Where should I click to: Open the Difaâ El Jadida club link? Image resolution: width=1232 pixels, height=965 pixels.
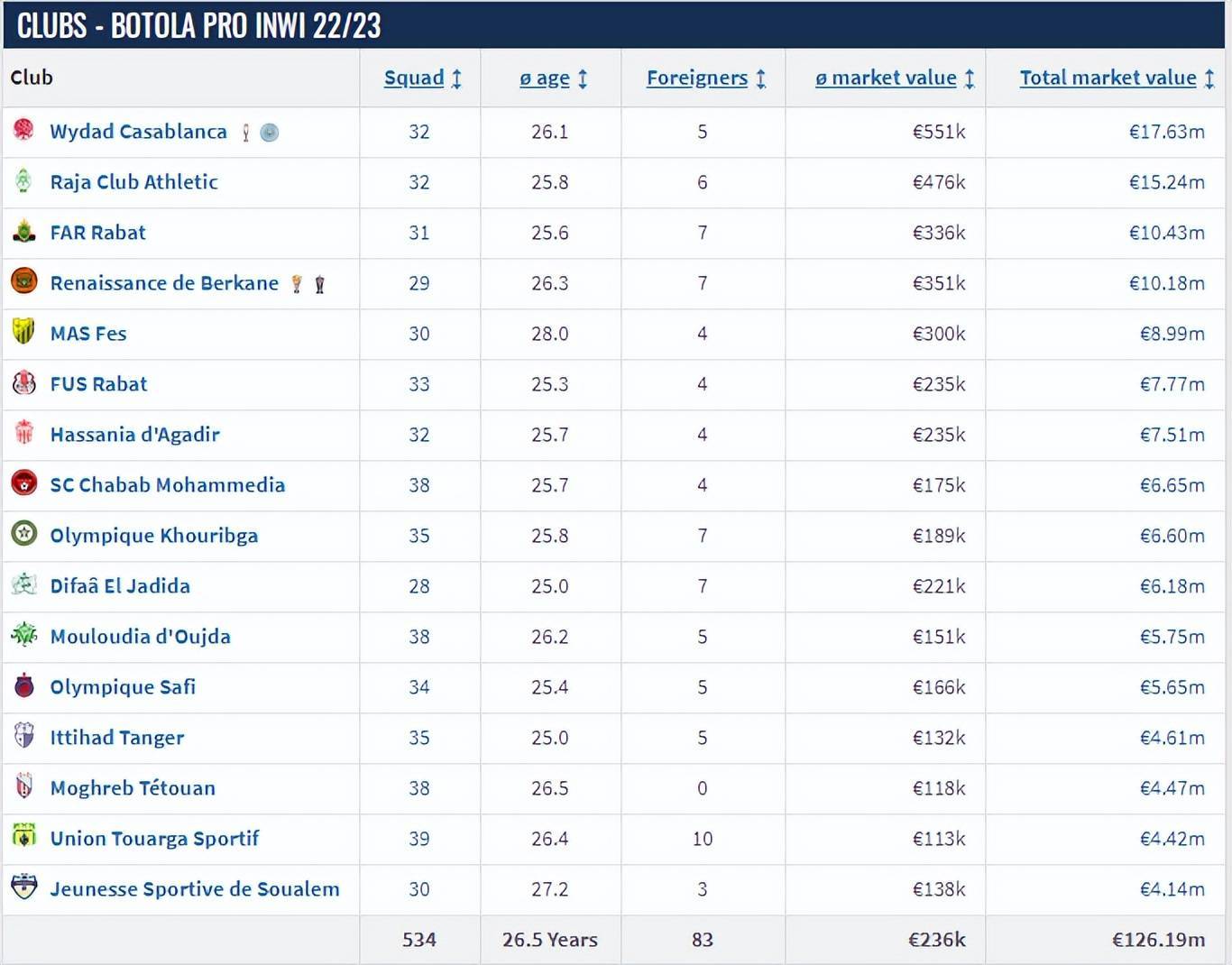click(120, 586)
